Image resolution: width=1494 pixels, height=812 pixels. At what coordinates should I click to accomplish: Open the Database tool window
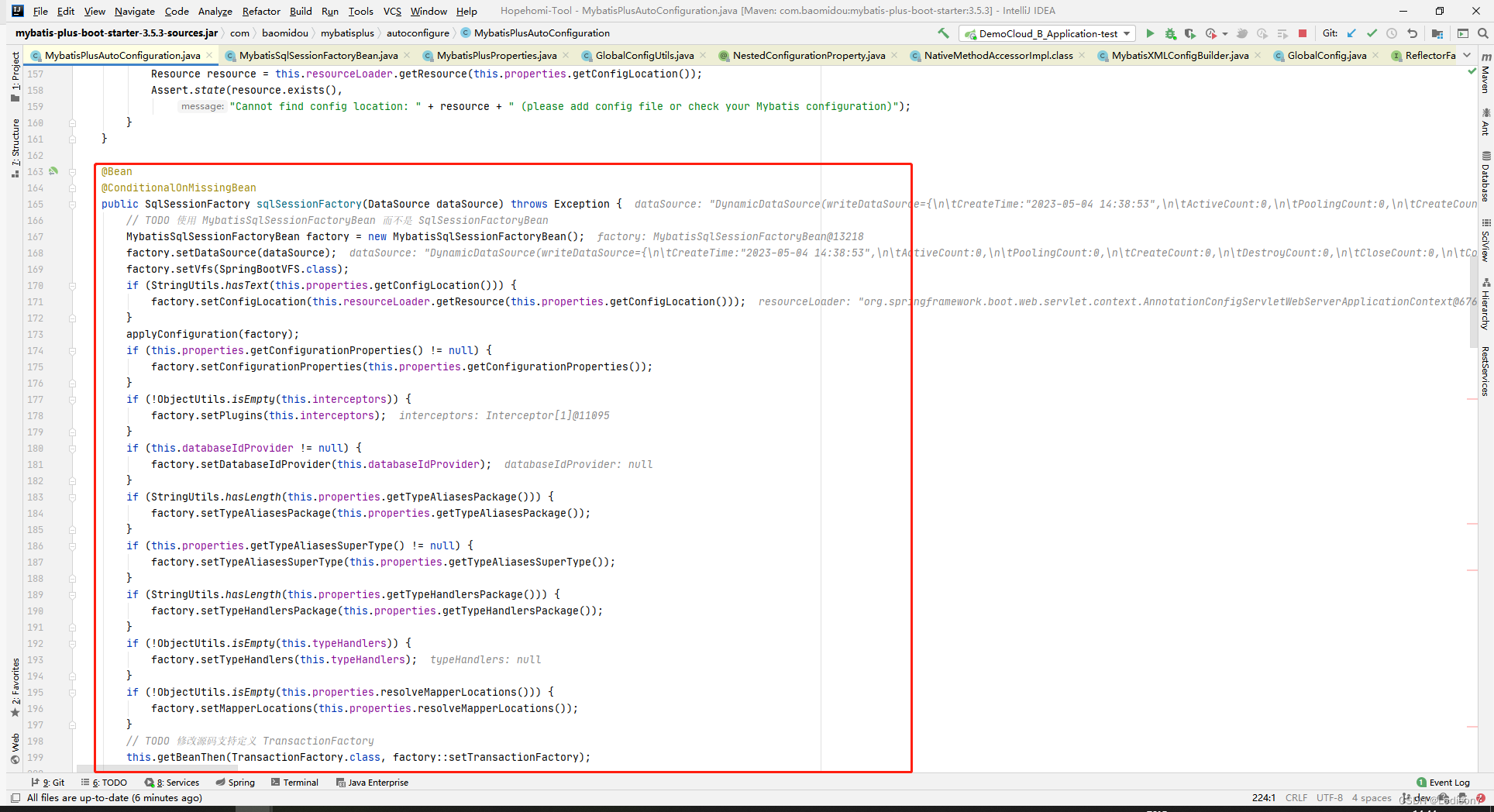click(1485, 177)
